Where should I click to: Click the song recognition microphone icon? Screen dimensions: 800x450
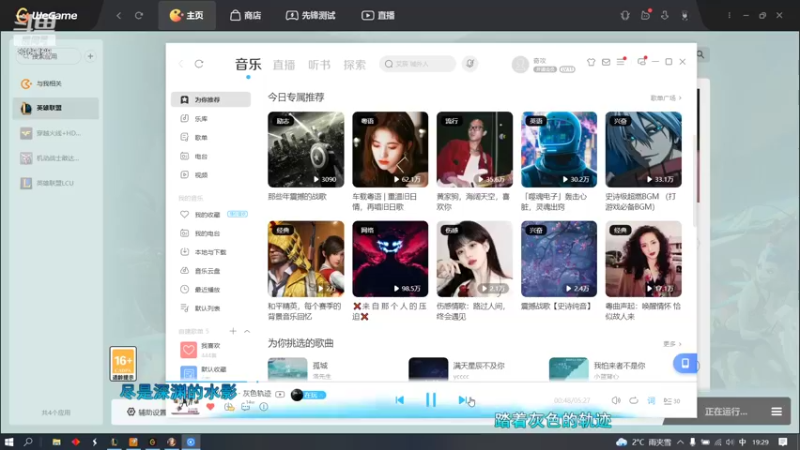pyautogui.click(x=470, y=64)
